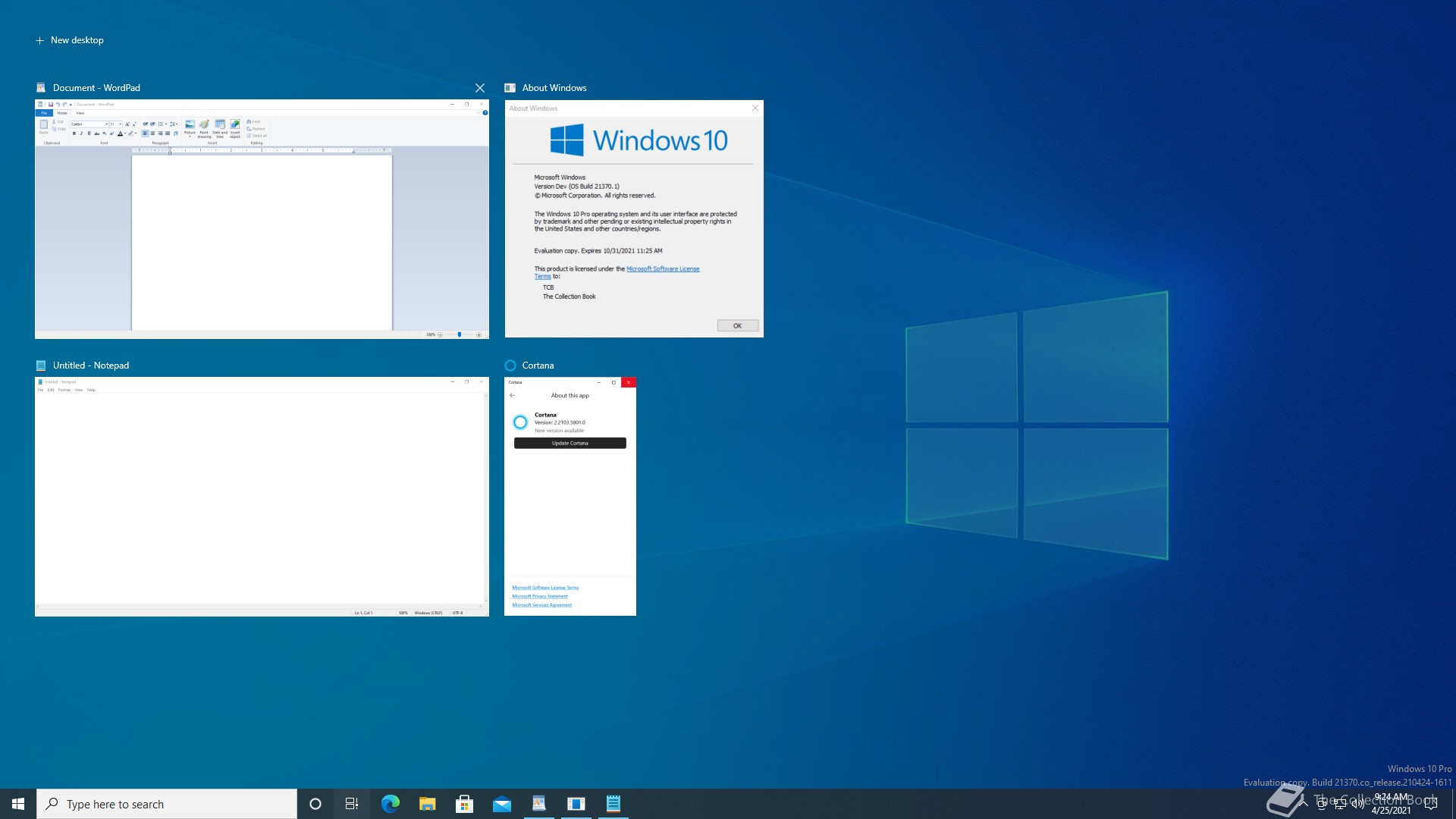Click the Type here to search box
The width and height of the screenshot is (1456, 819).
click(167, 804)
